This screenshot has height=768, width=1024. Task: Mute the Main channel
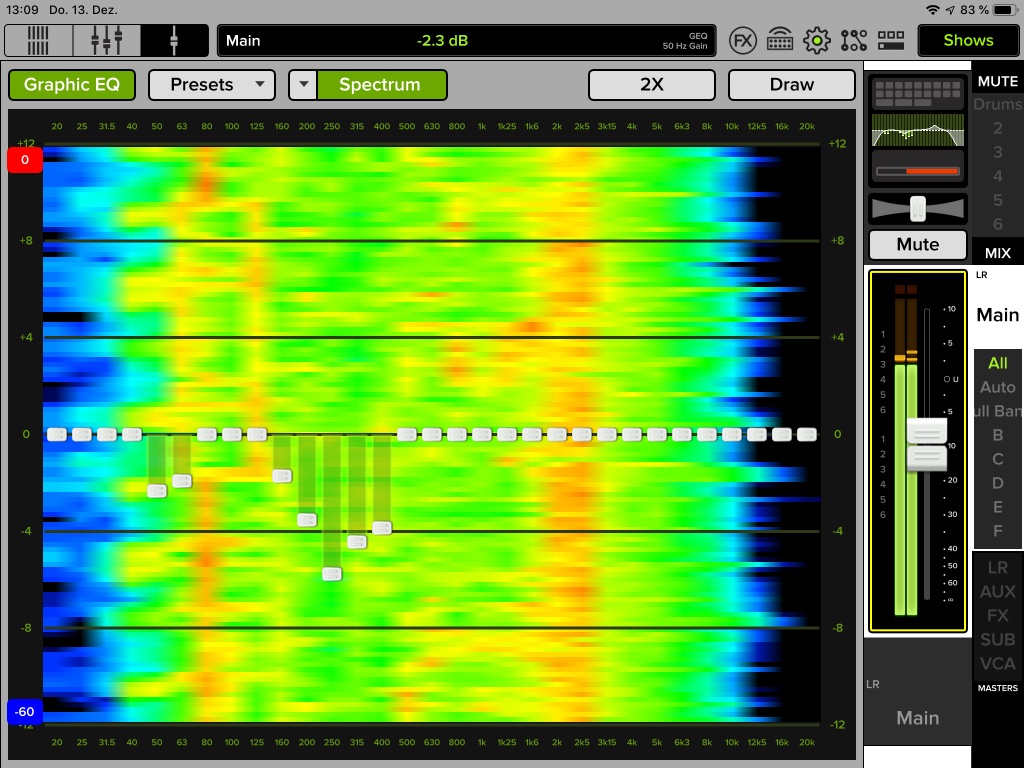tap(917, 244)
